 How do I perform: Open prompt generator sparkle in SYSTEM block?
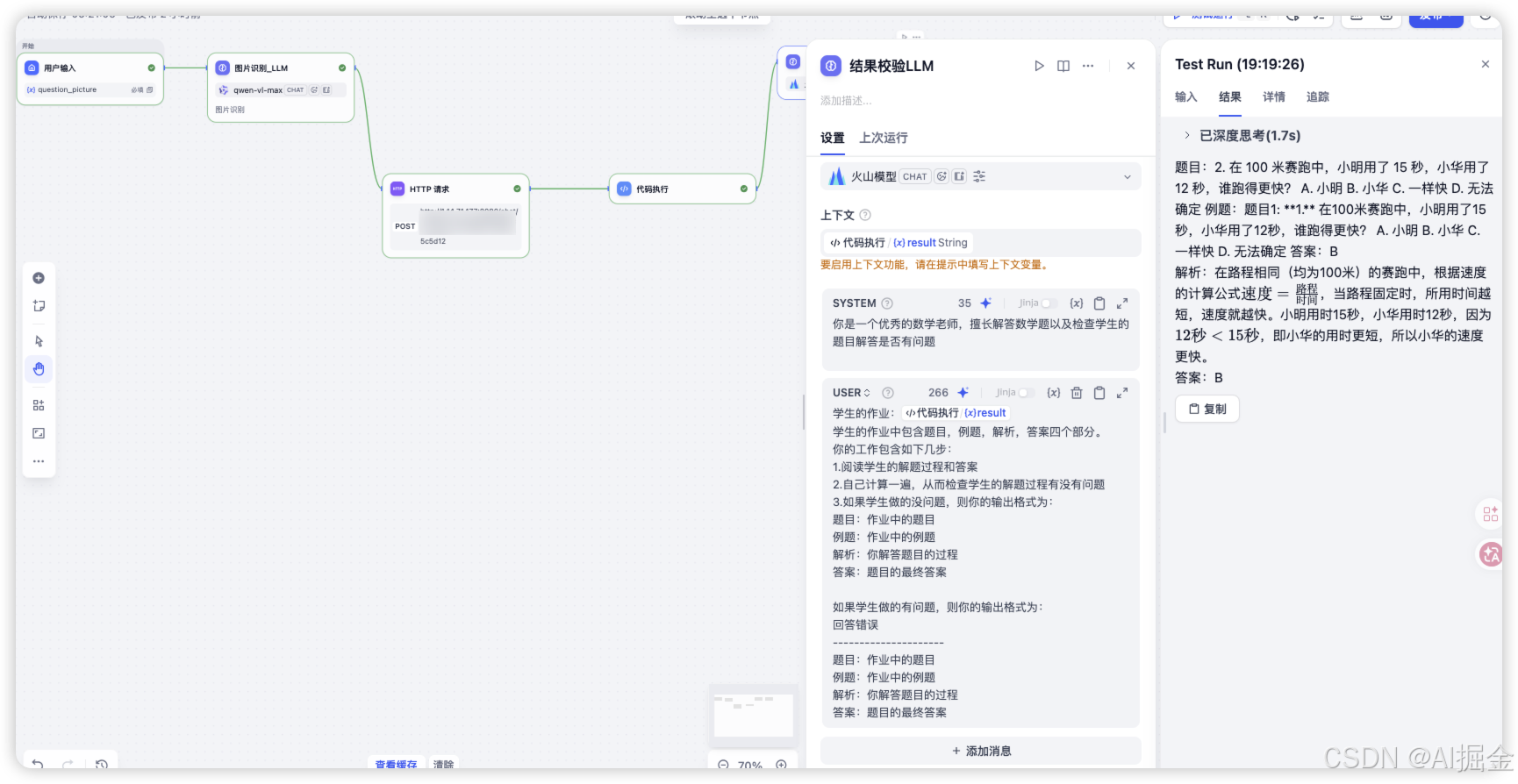click(x=986, y=303)
